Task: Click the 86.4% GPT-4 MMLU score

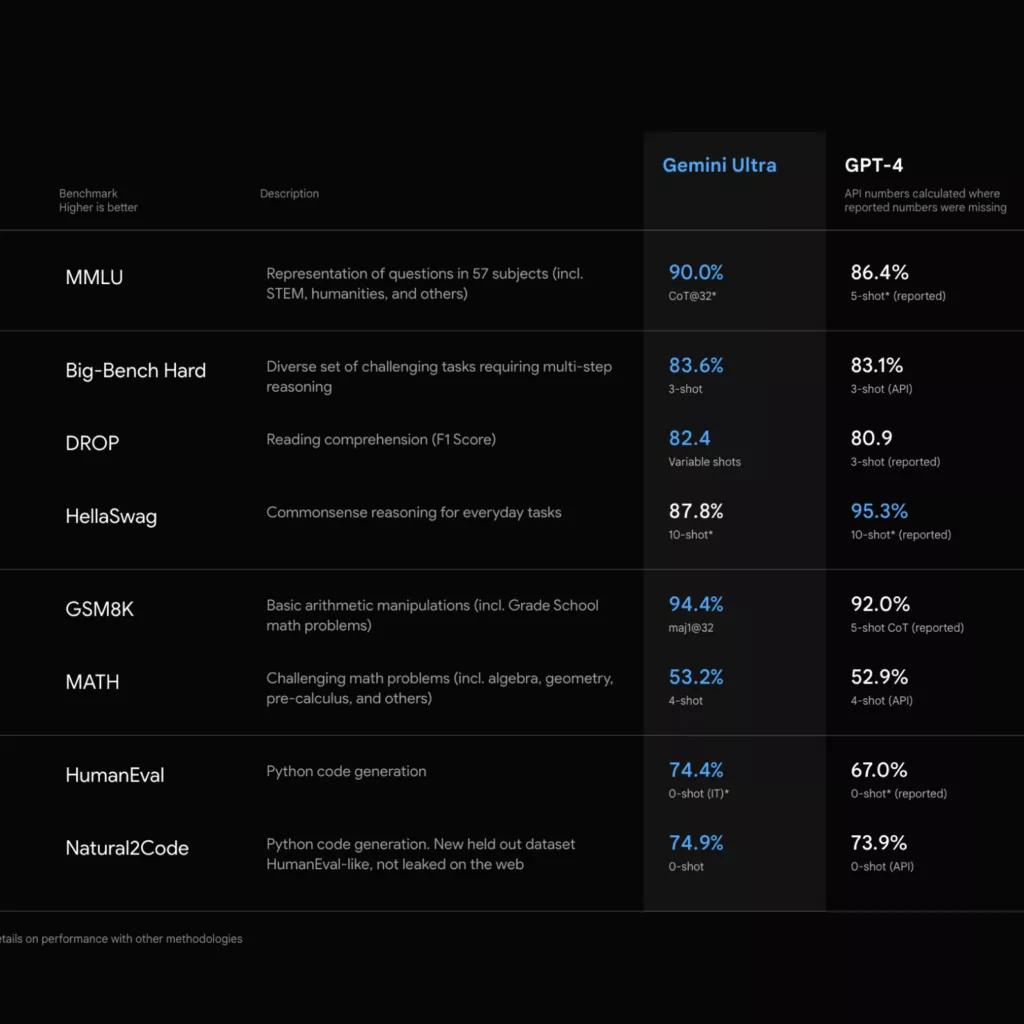Action: click(879, 272)
